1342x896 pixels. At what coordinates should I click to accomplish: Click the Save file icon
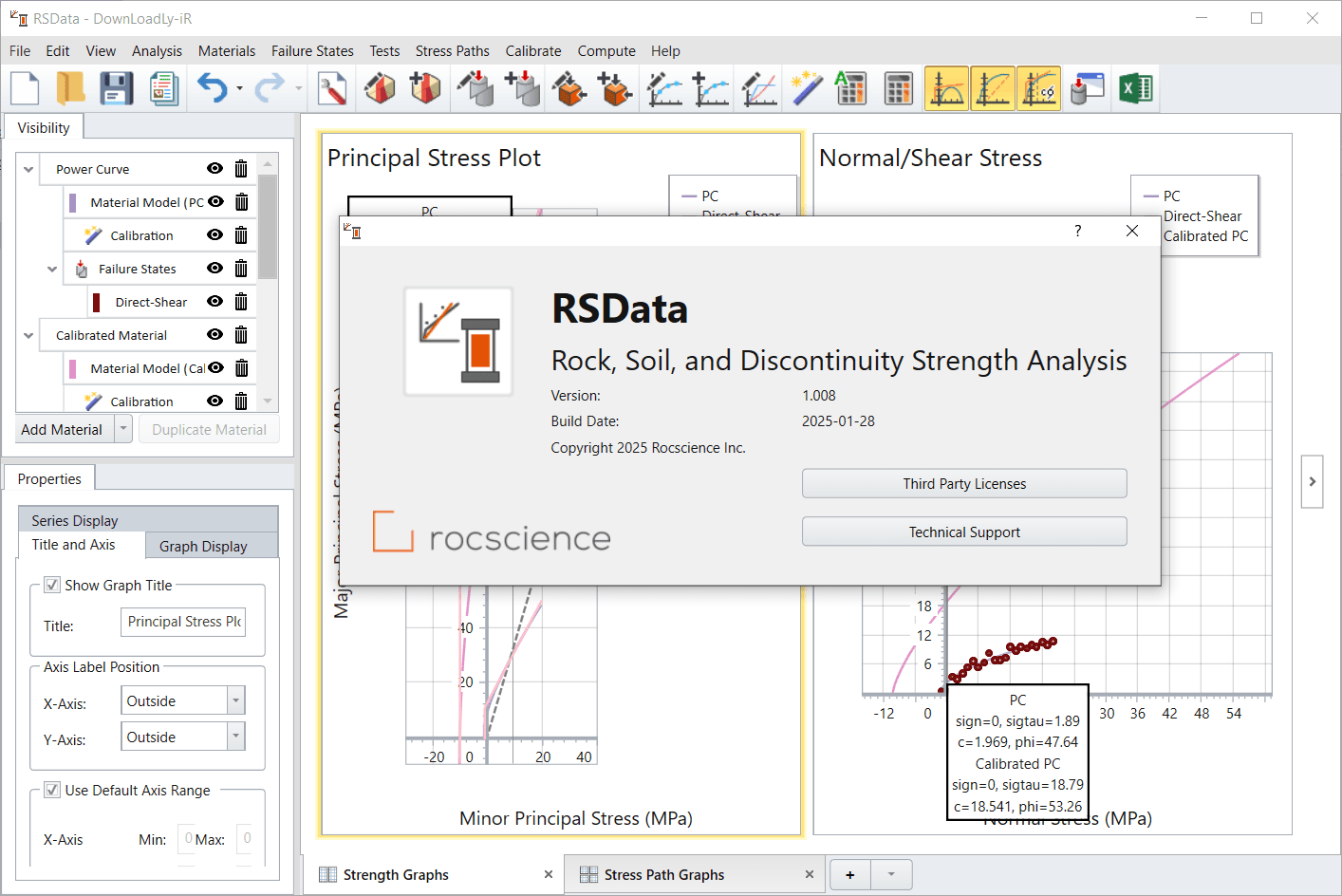(116, 87)
